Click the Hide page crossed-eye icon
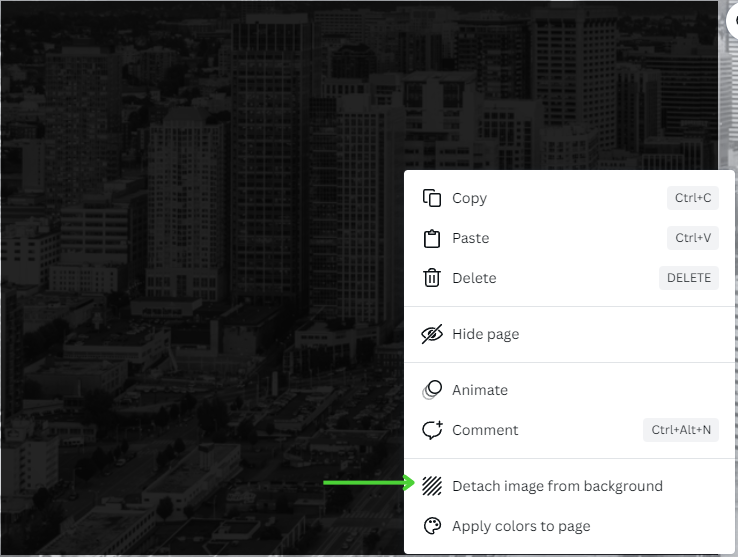 point(432,334)
